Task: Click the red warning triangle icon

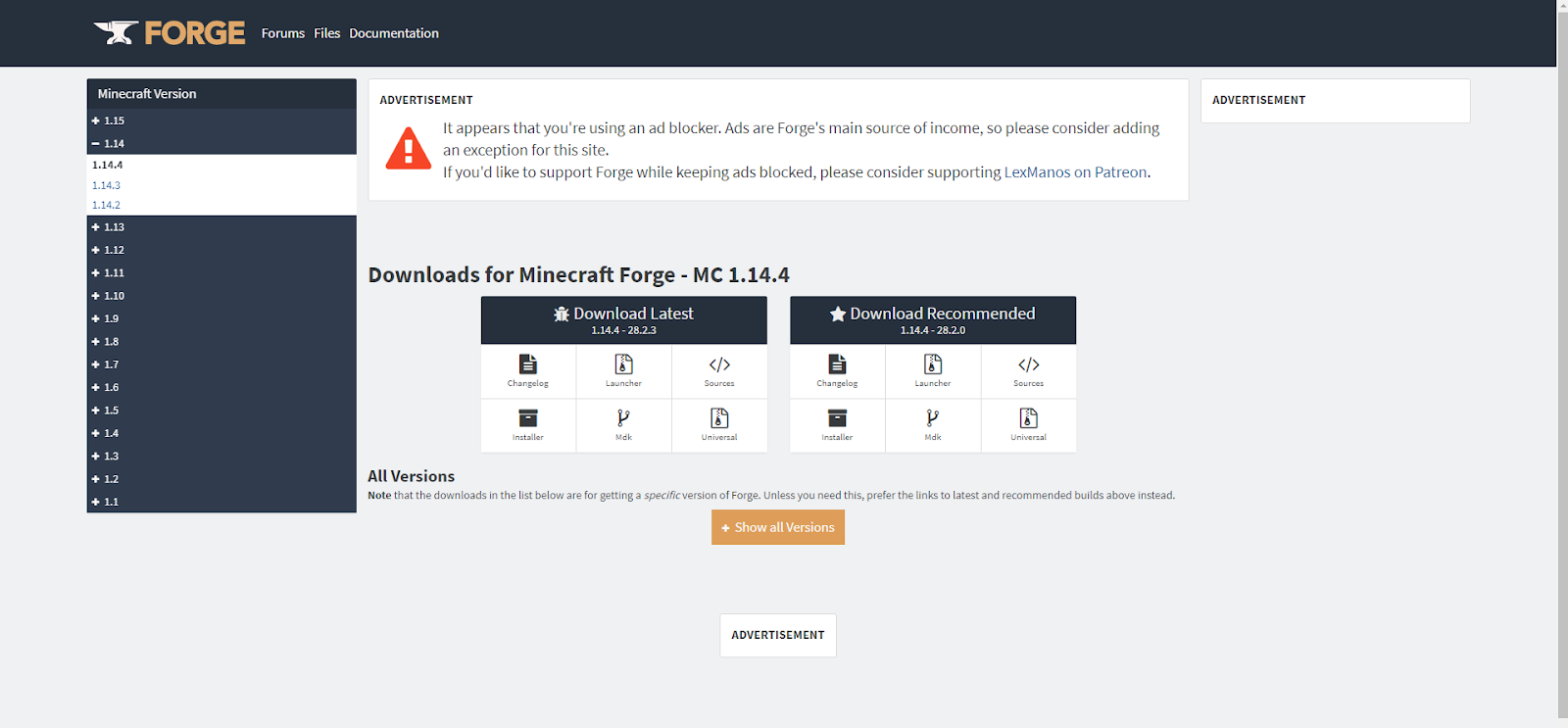Action: 409,149
